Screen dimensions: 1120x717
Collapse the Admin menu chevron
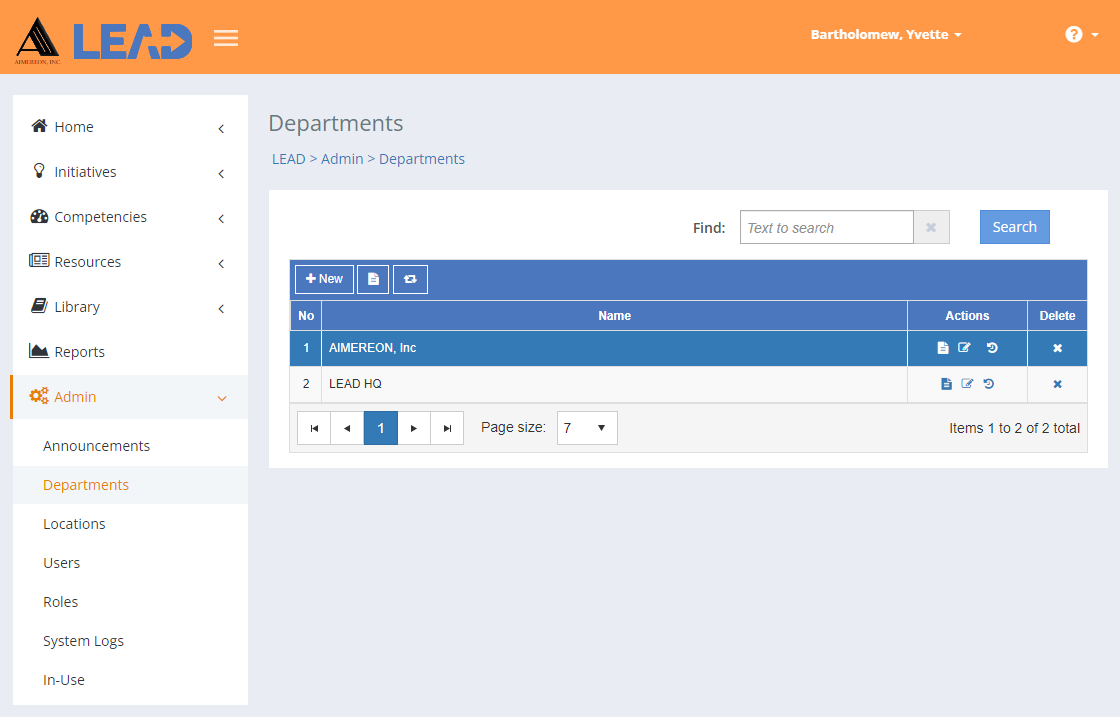[222, 398]
